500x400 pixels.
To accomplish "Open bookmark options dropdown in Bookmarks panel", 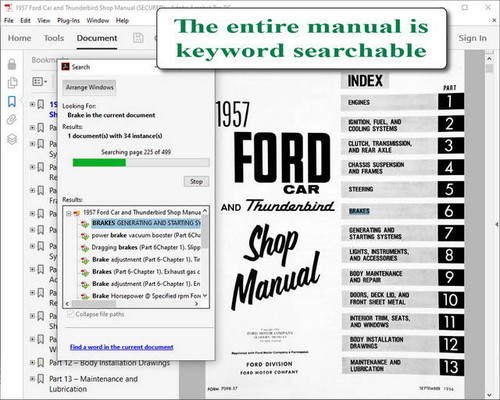I will 40,81.
